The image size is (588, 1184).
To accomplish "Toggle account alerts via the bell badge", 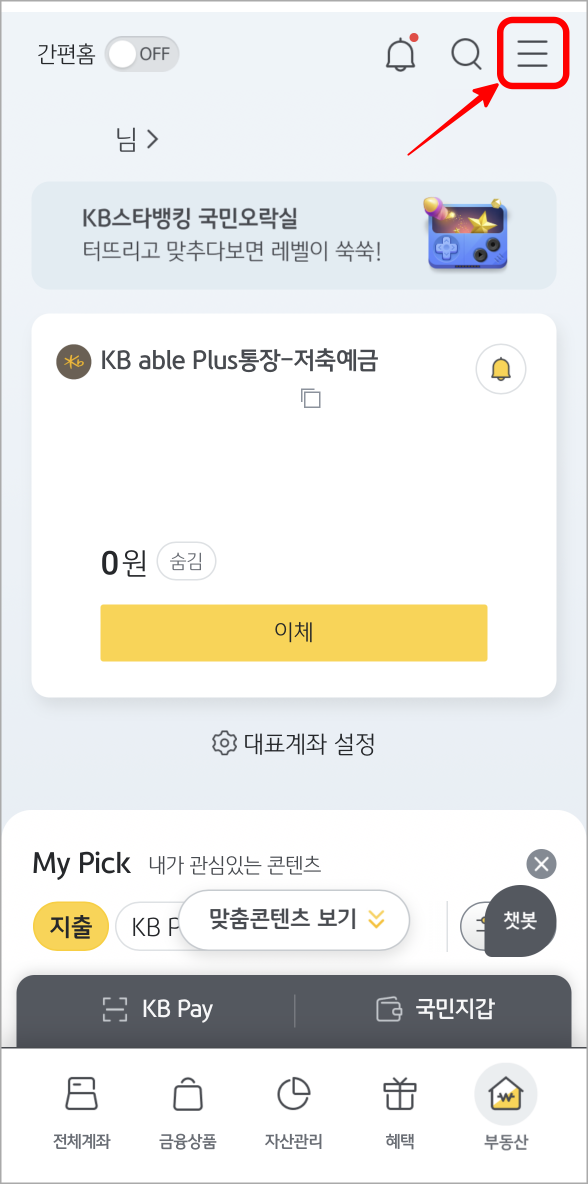I will pos(500,369).
